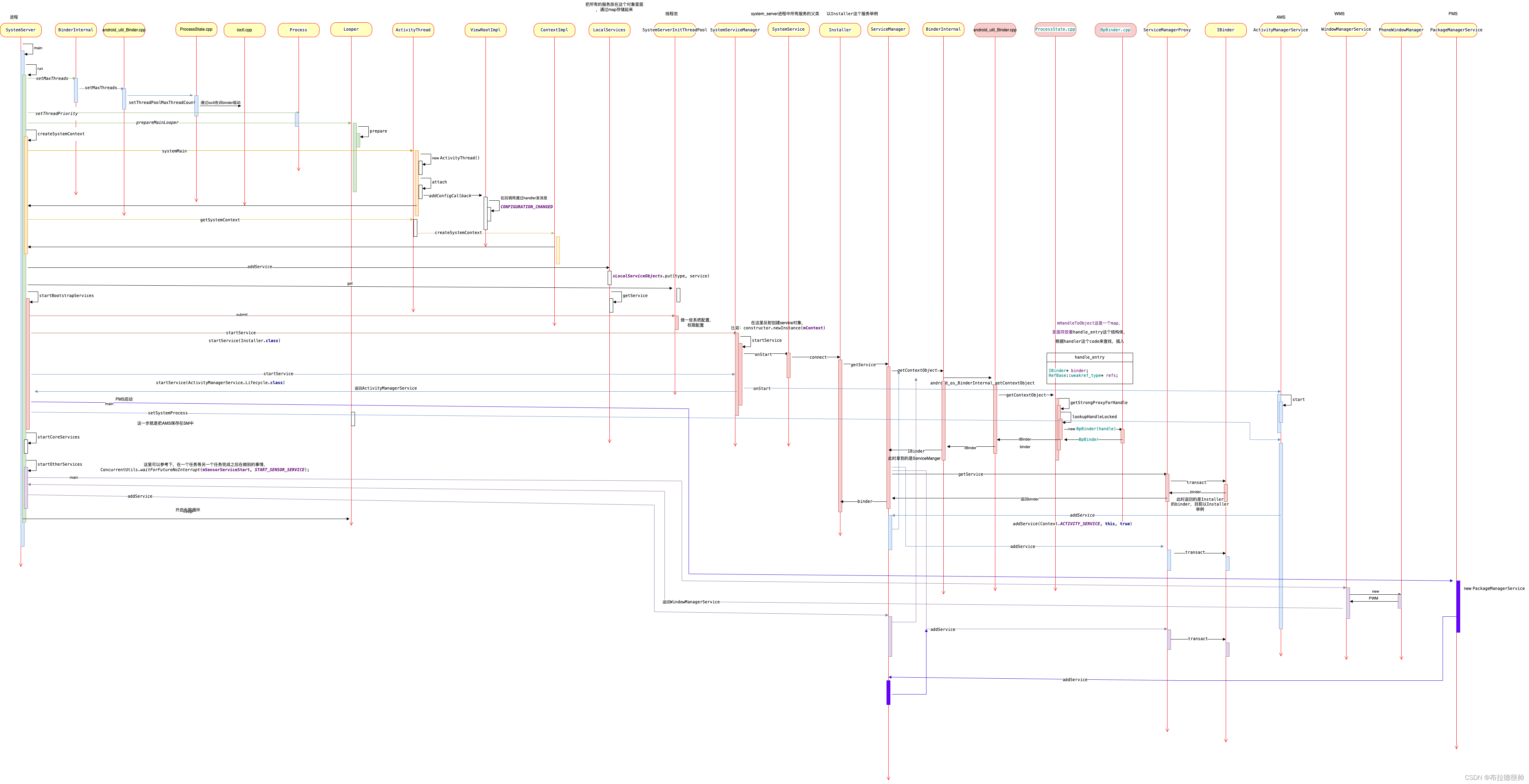The width and height of the screenshot is (1529, 784).
Task: Select the Looper lifeline header node
Action: click(x=351, y=29)
